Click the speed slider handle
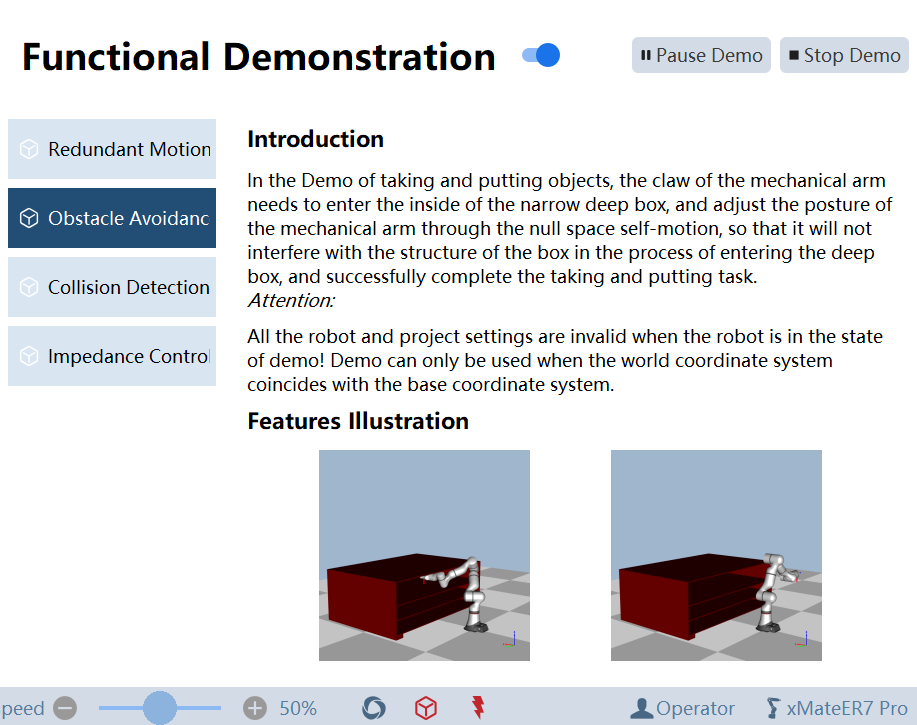Viewport: 917px width, 725px height. 160,708
